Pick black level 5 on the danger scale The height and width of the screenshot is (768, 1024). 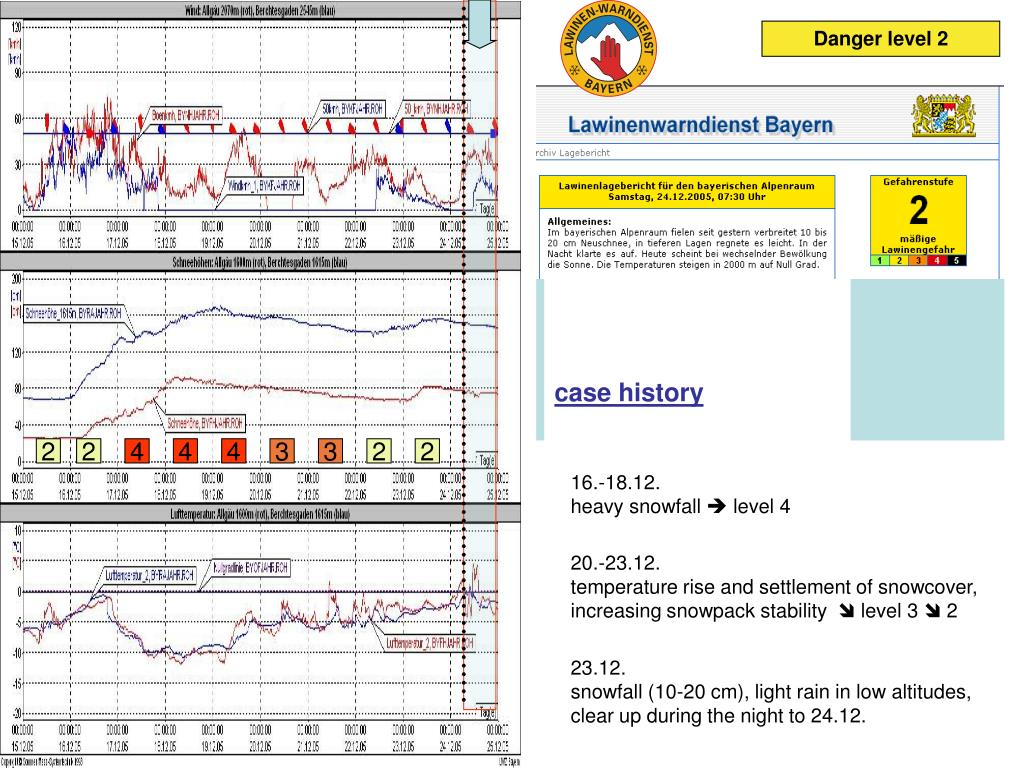click(x=956, y=261)
